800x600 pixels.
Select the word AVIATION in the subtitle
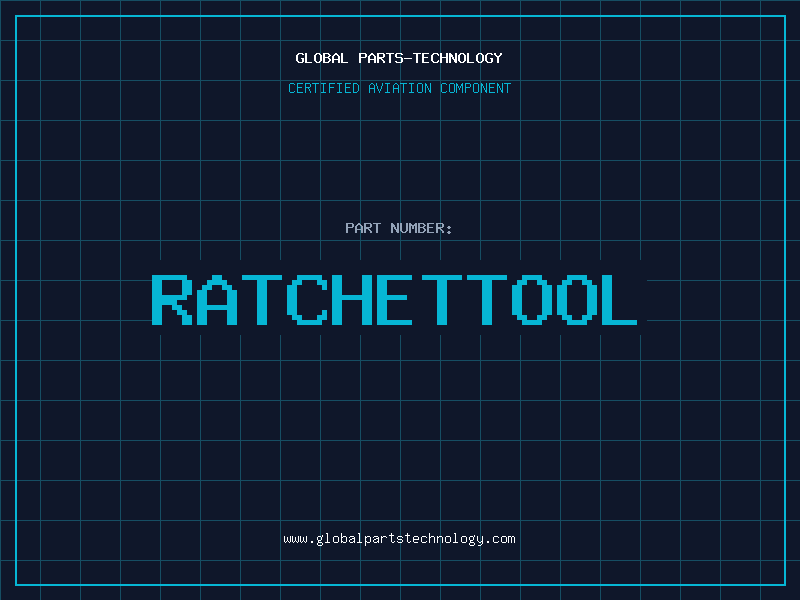click(x=398, y=88)
